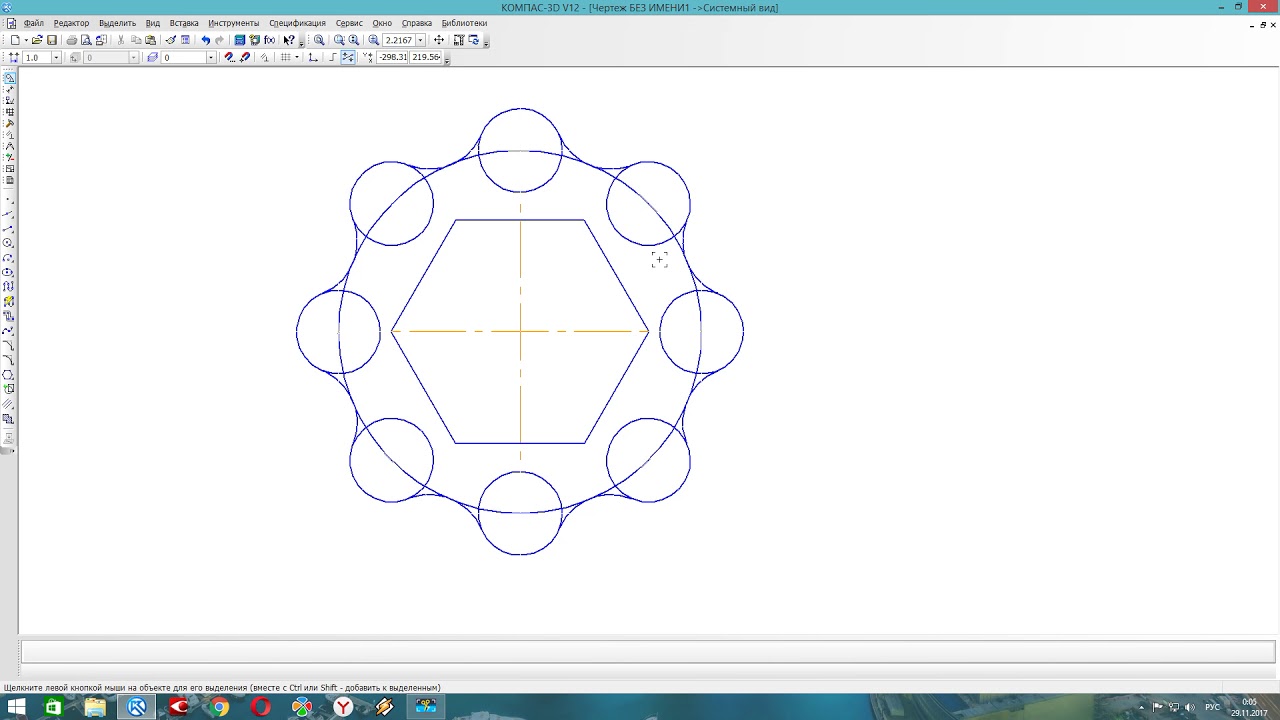Open the dropdown next to the New icon

click(x=26, y=40)
